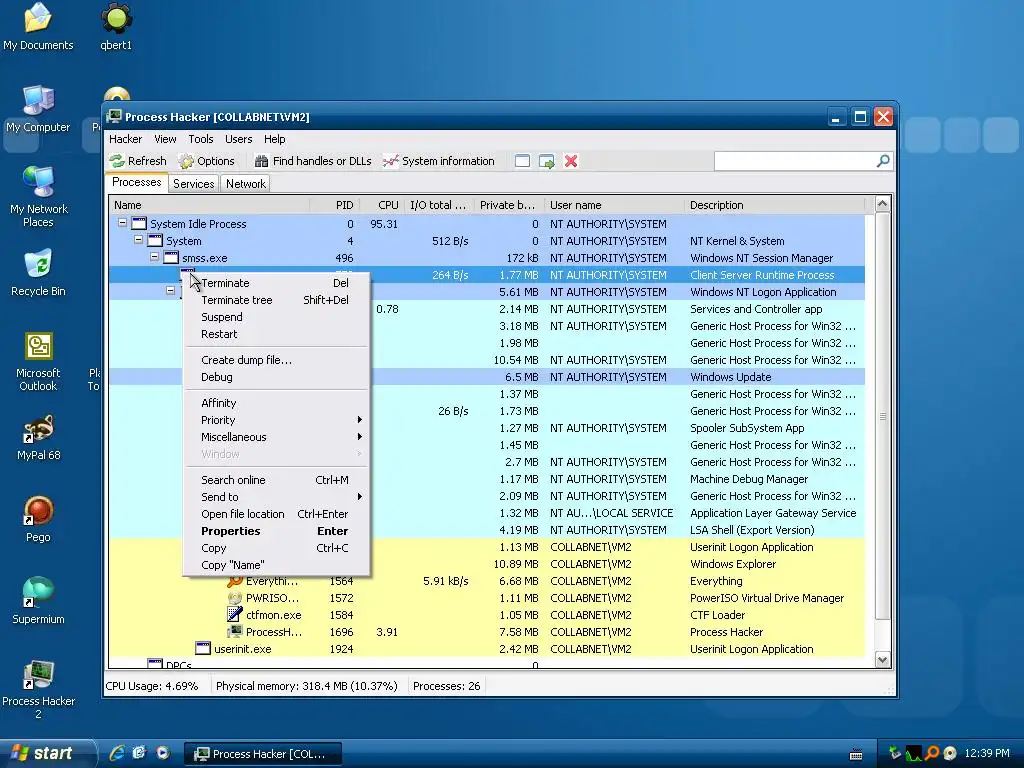
Task: Click the Everything process icon
Action: pyautogui.click(x=234, y=581)
